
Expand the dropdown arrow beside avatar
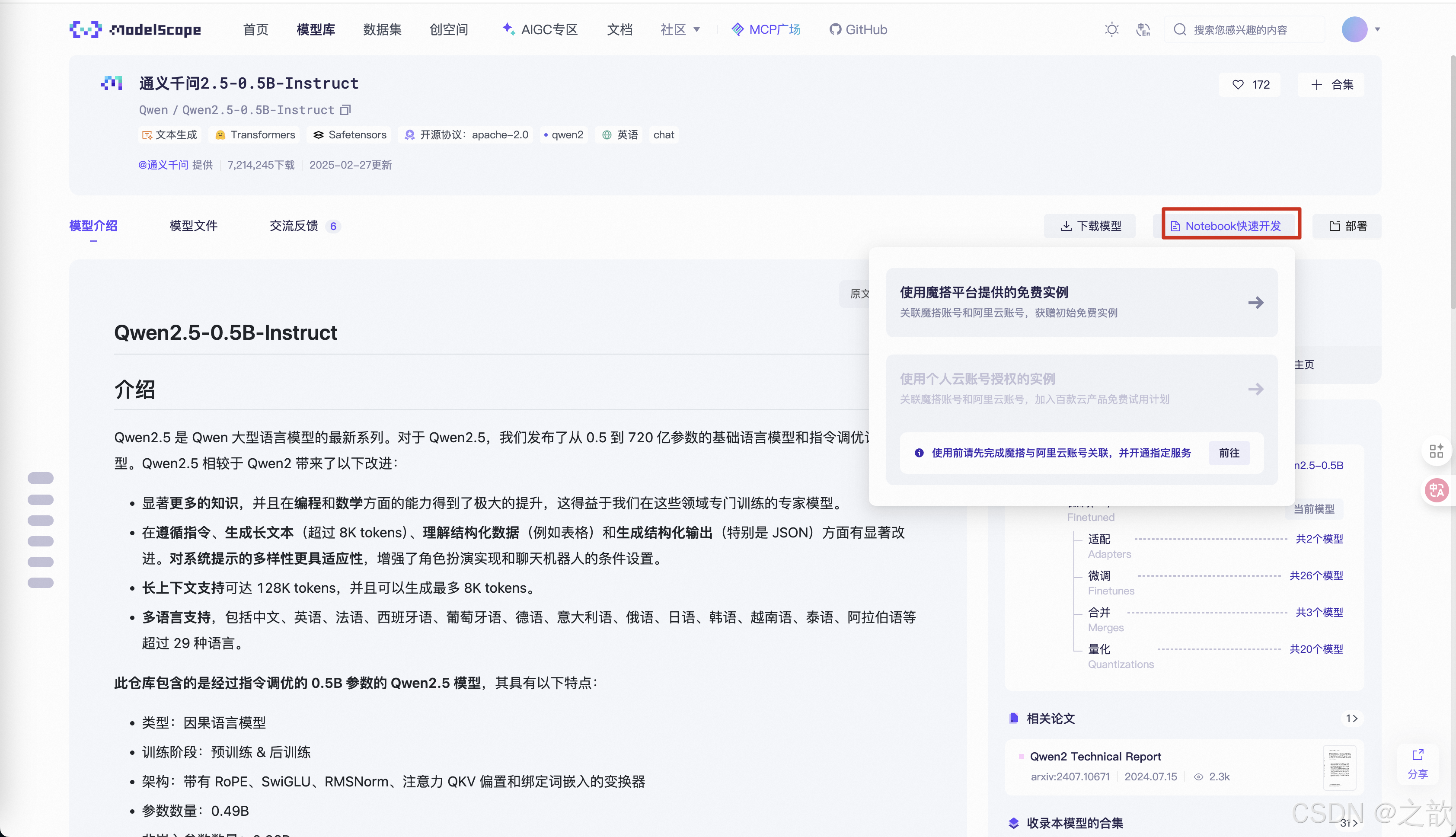1377,29
